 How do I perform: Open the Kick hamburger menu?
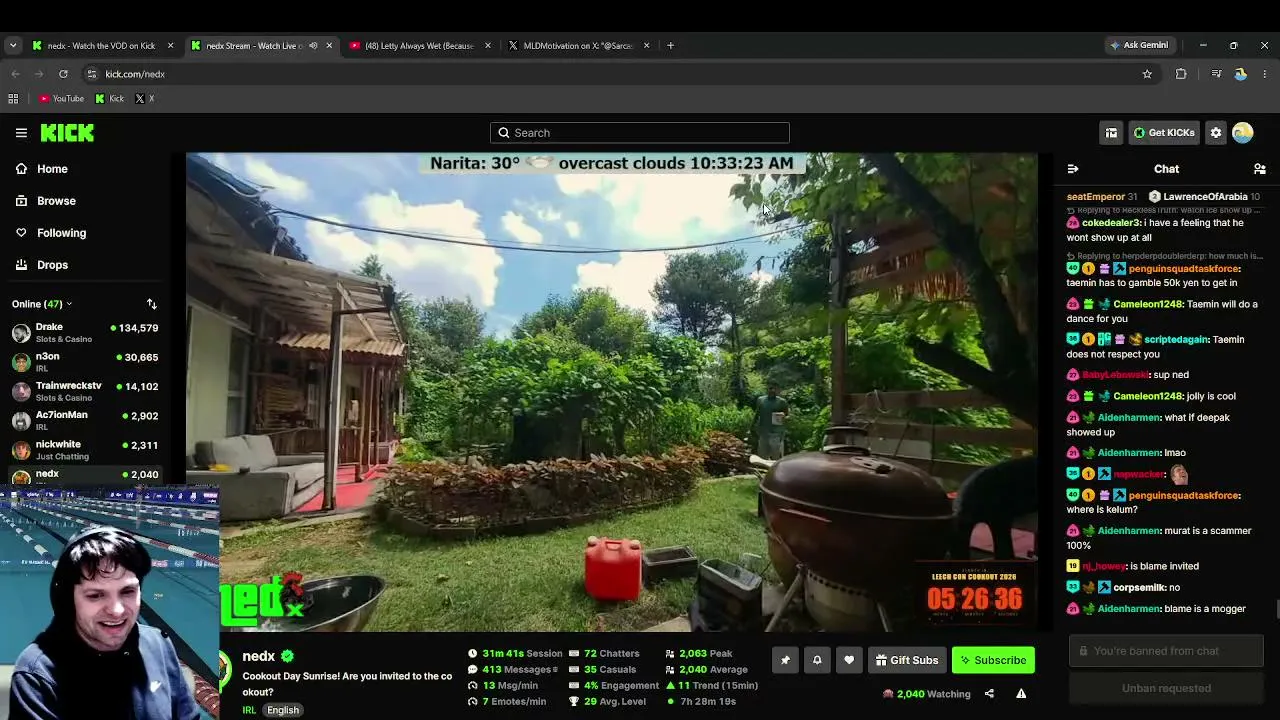pyautogui.click(x=21, y=132)
